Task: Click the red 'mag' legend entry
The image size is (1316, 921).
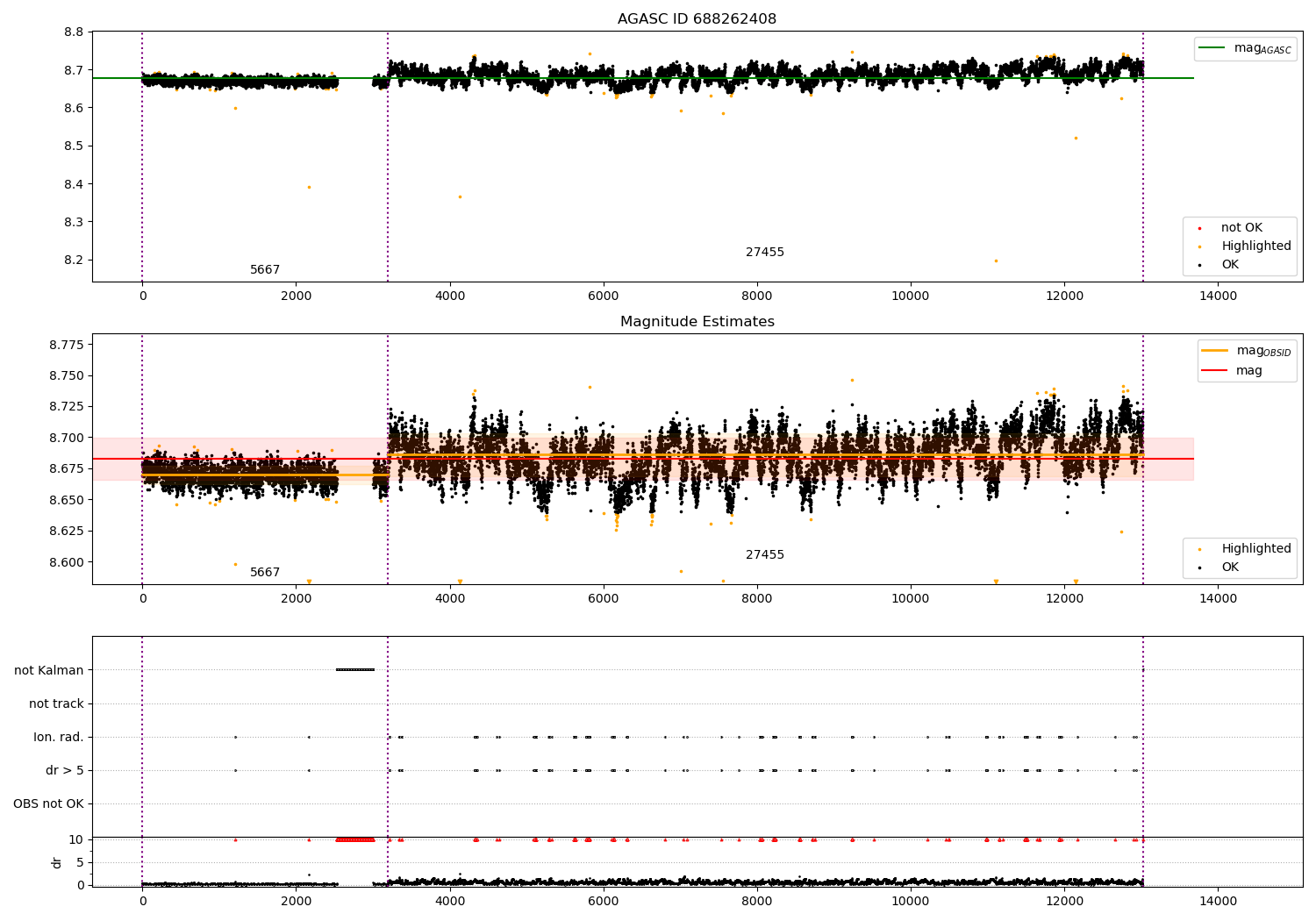Action: pos(1233,371)
